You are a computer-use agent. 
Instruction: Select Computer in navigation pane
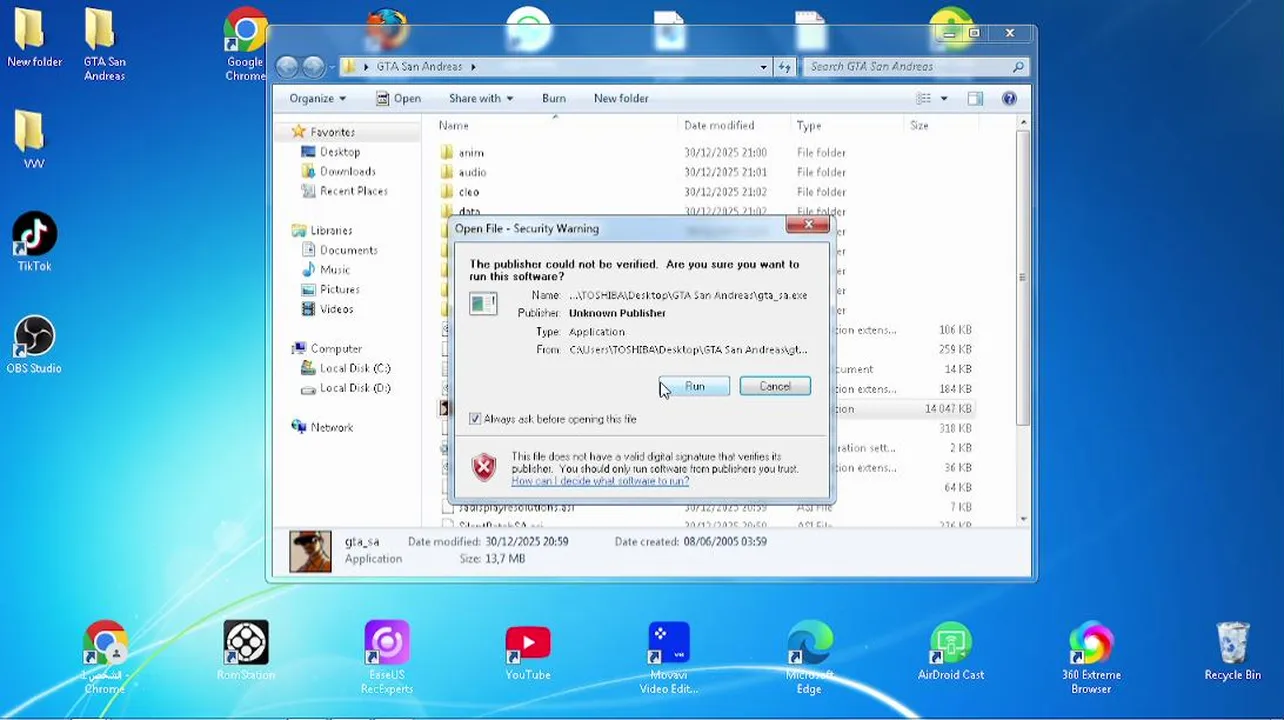pyautogui.click(x=336, y=349)
